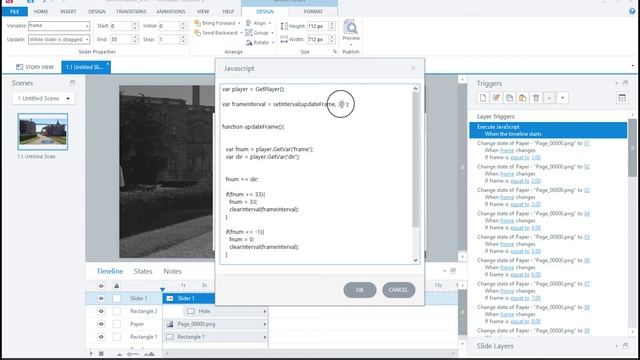Open the INSERT ribbon tab
This screenshot has width=640, height=360.
(x=68, y=11)
